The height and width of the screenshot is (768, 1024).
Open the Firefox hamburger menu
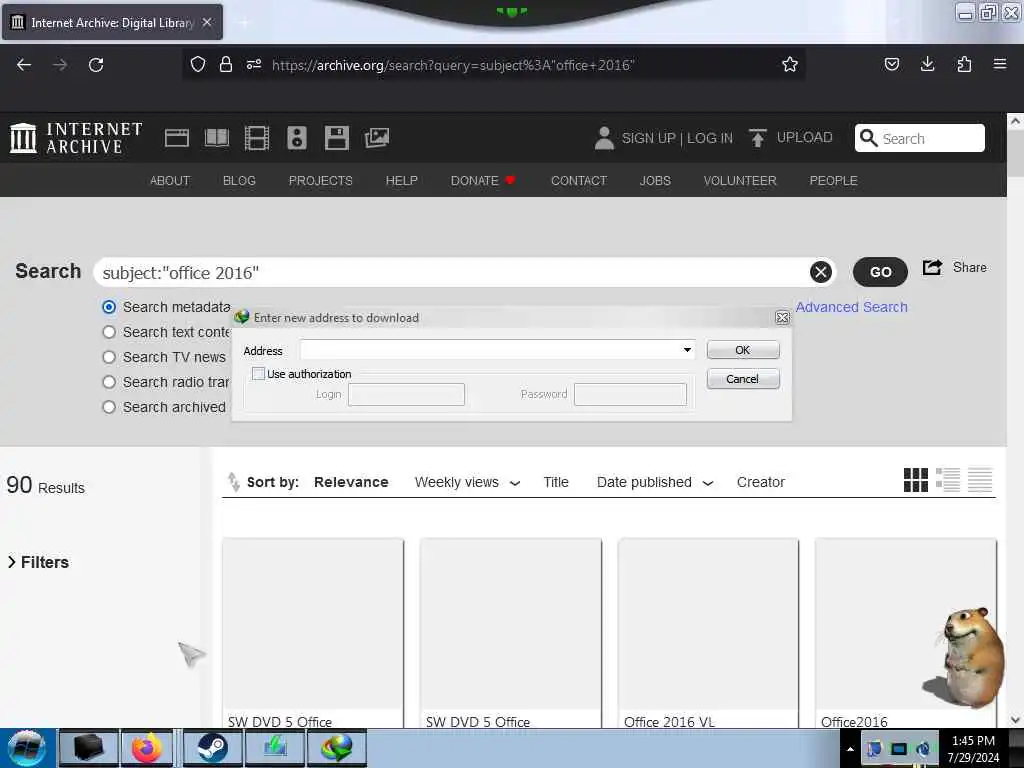click(1000, 64)
